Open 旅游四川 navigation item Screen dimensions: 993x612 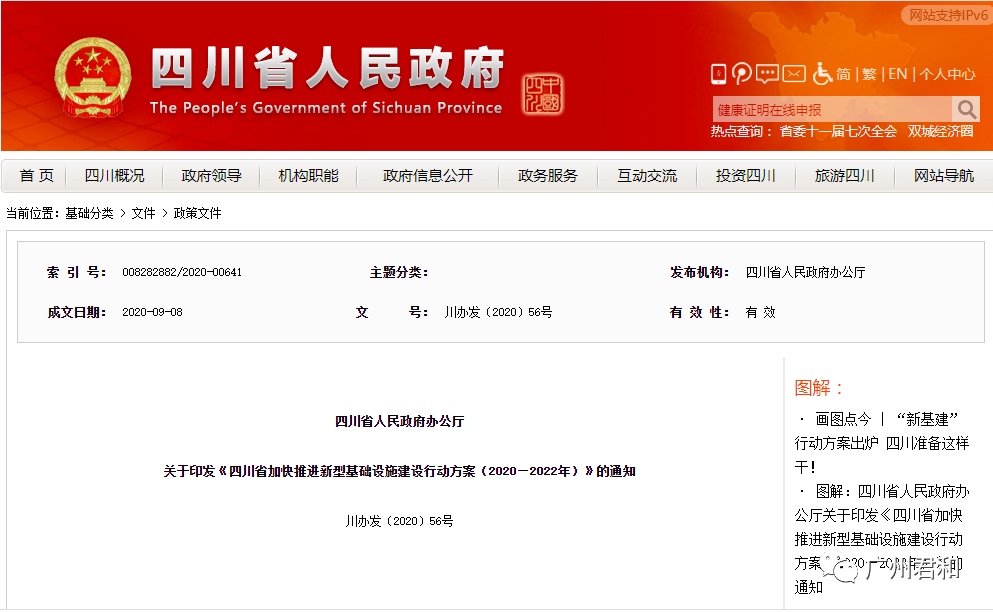[844, 175]
